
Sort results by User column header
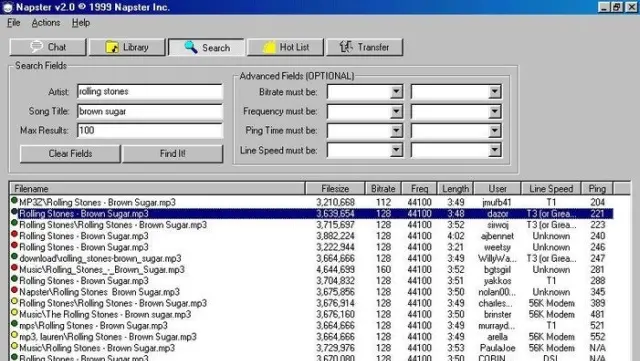498,189
